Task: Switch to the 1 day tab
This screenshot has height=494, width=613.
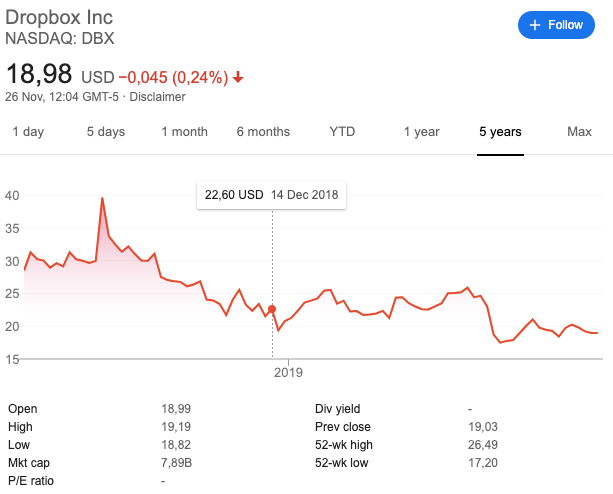Action: point(28,132)
